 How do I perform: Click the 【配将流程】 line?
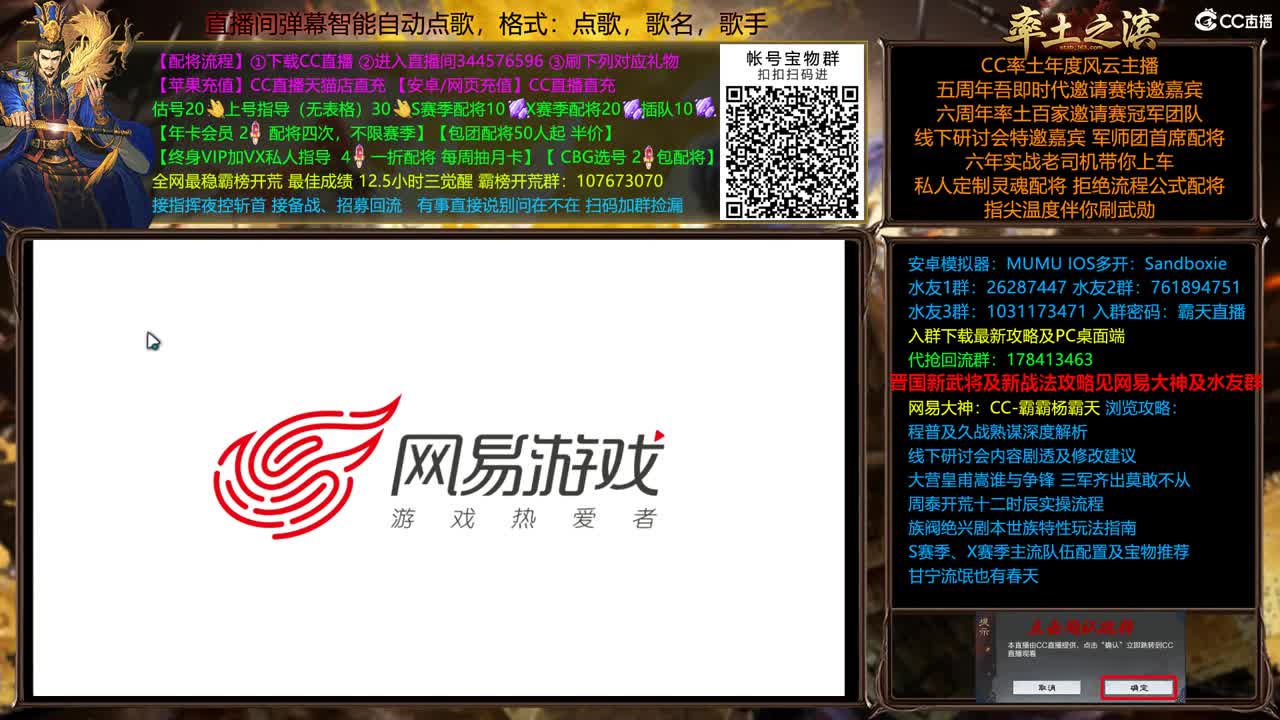tap(417, 61)
